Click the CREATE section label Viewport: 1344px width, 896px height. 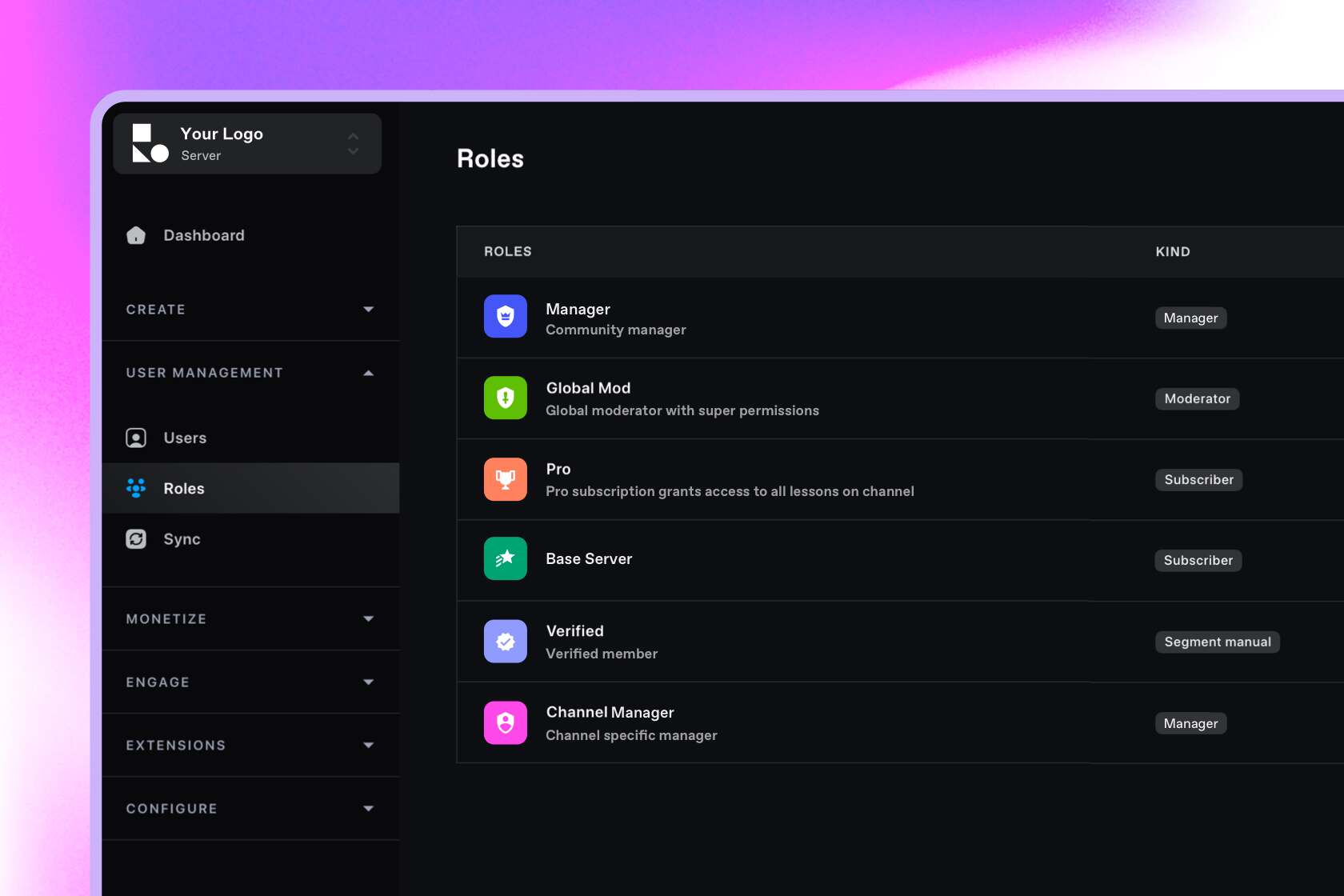[x=155, y=310]
